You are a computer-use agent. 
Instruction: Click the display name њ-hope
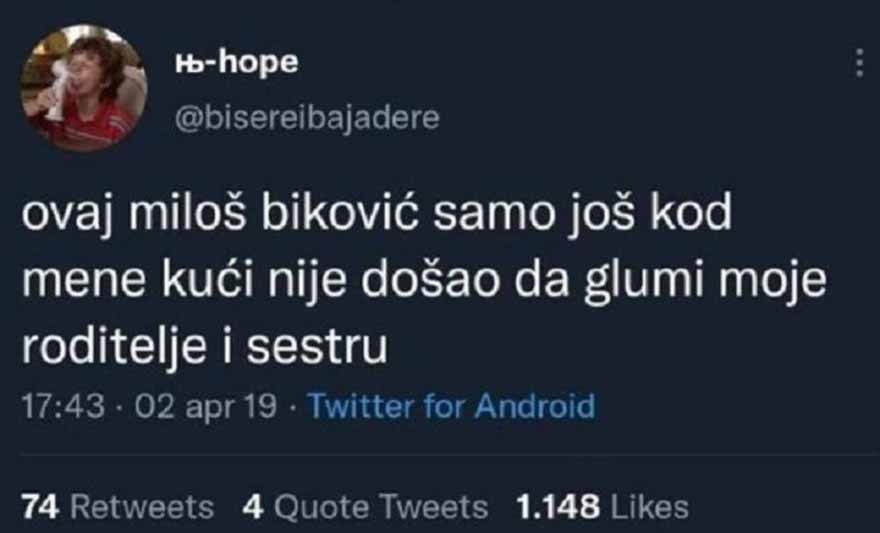[236, 63]
